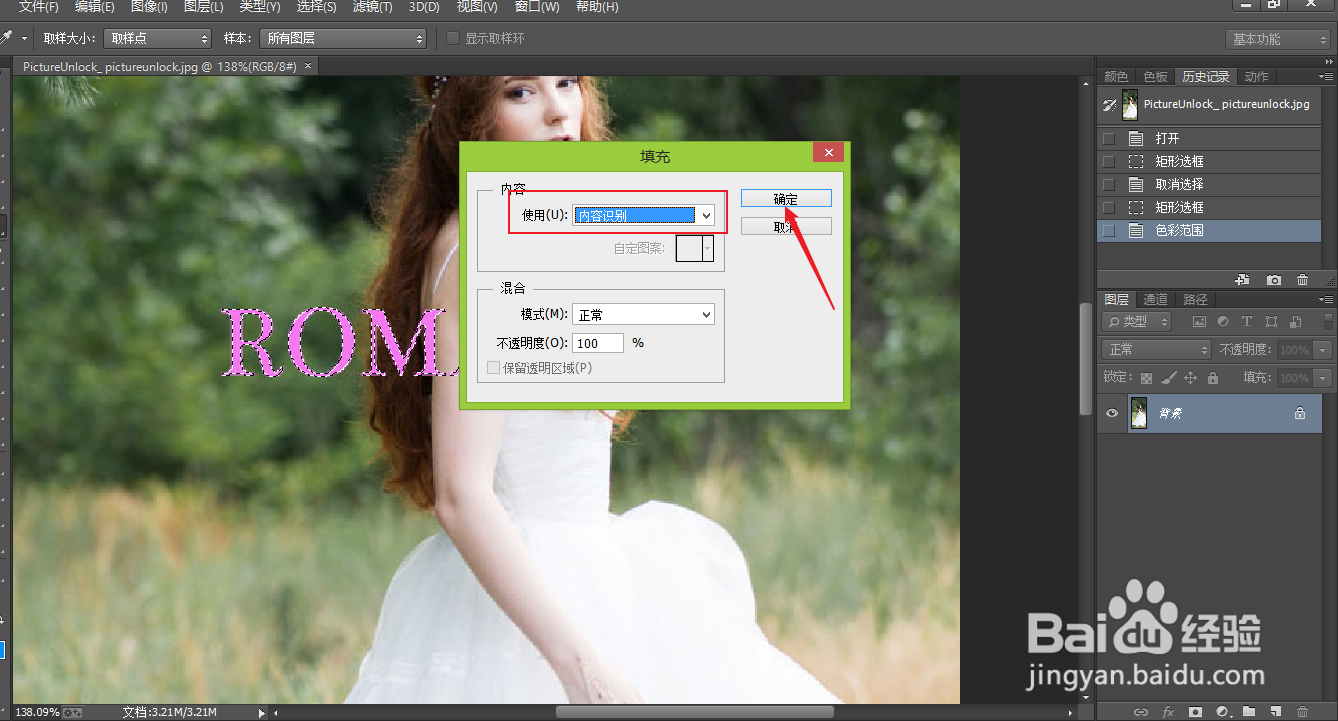
Task: Lock all with the padlock in the Lock row
Action: pos(1212,378)
